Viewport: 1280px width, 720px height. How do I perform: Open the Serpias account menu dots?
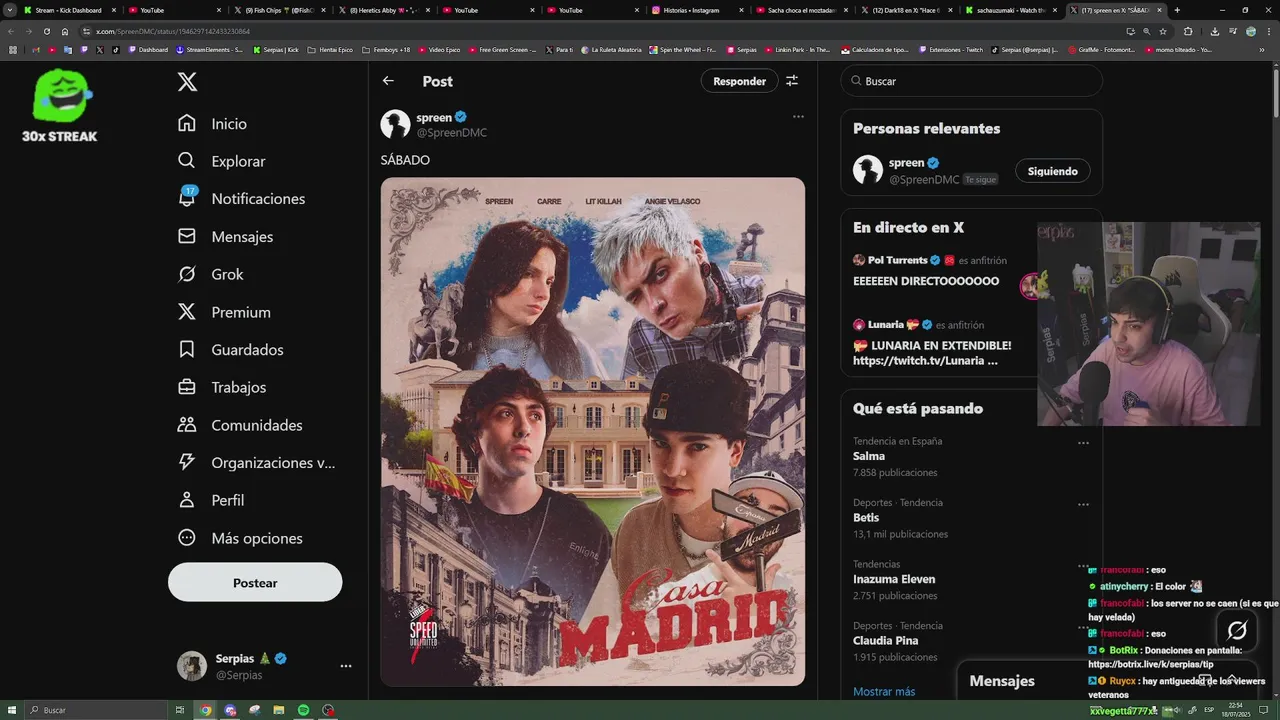(x=345, y=666)
